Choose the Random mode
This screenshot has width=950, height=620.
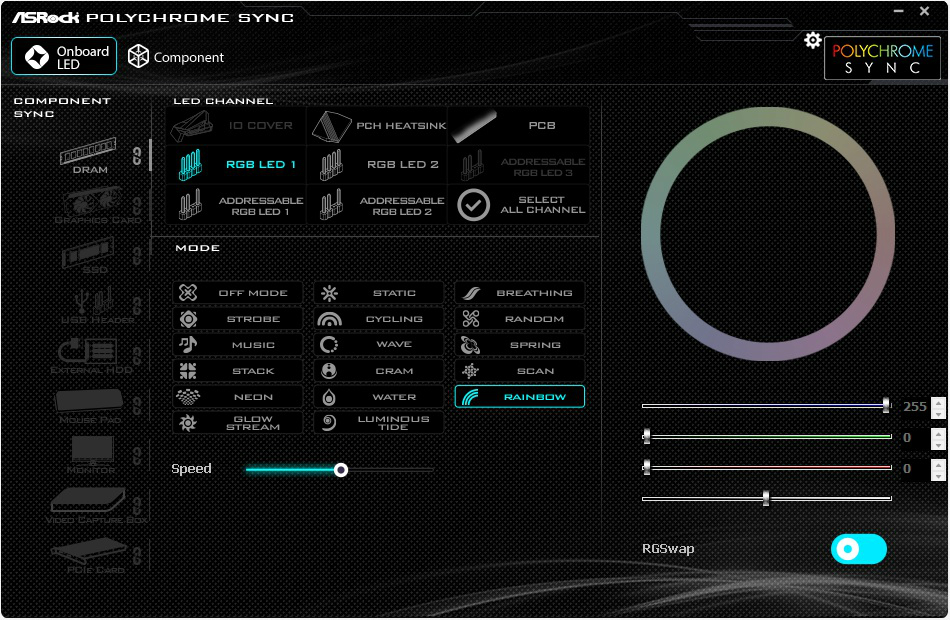tap(520, 319)
